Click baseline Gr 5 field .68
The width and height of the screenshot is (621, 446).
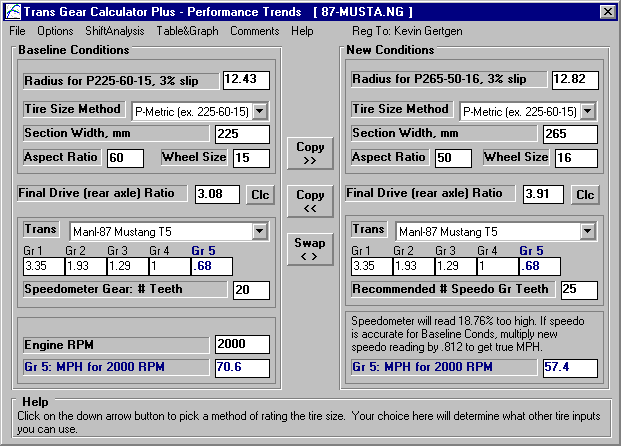(x=212, y=266)
